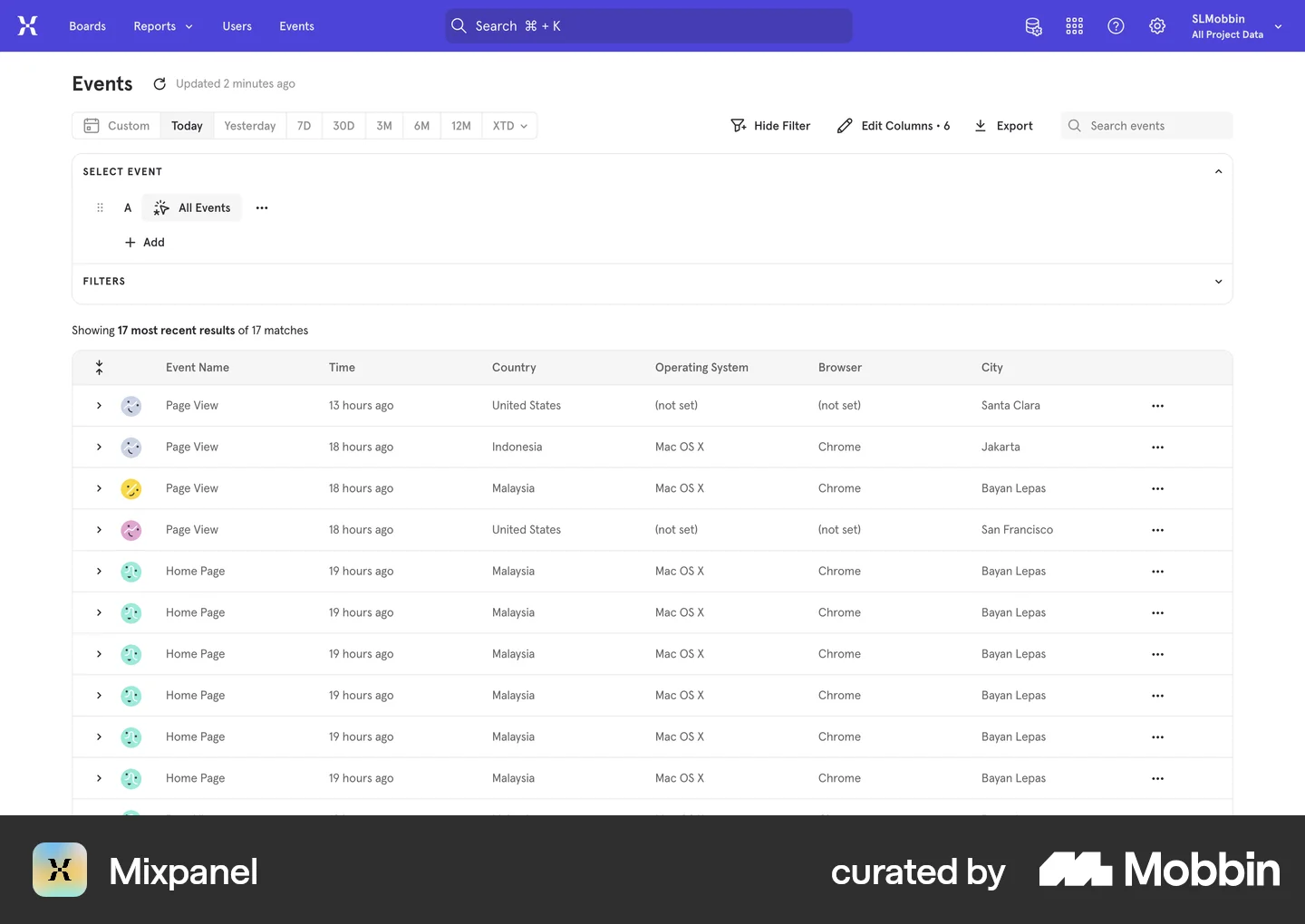This screenshot has height=924, width=1305.
Task: Add another event with the Add button
Action: [x=145, y=243]
